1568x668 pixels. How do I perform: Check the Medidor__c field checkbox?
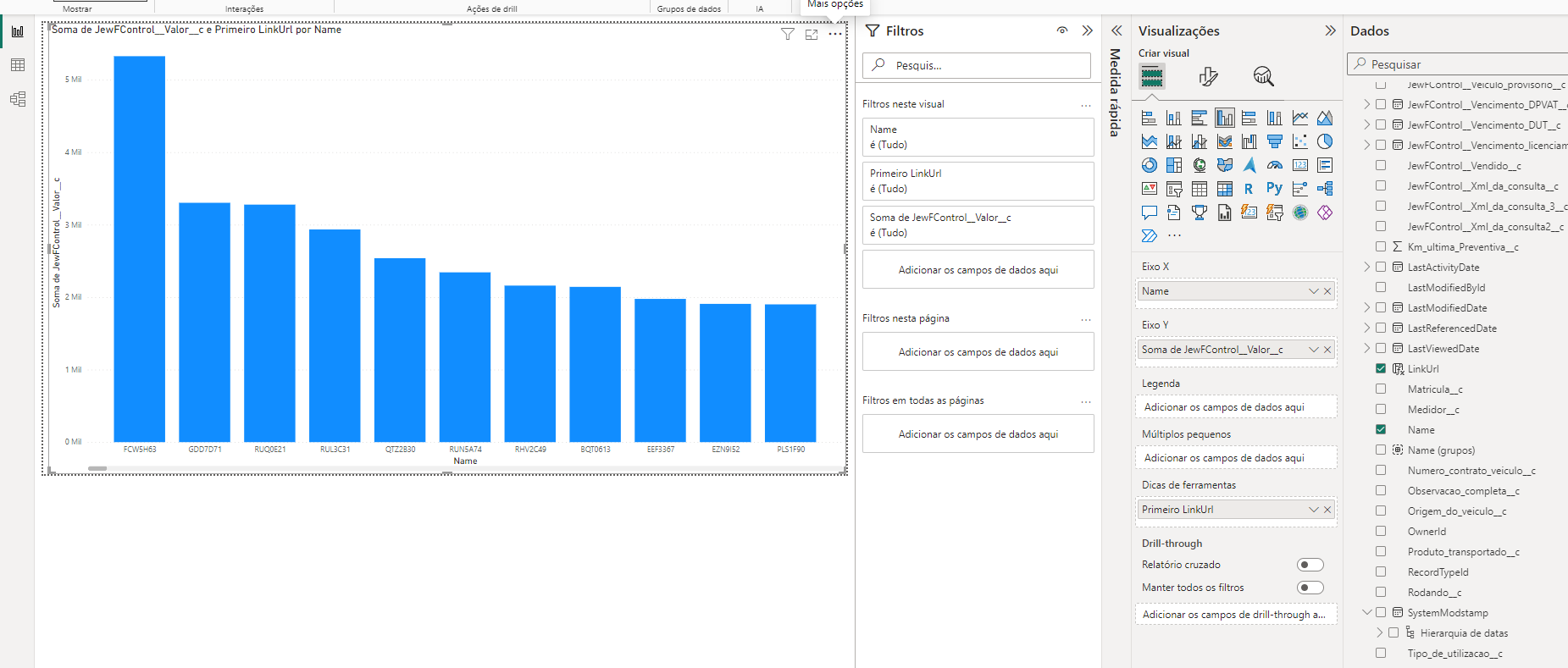[x=1381, y=409]
